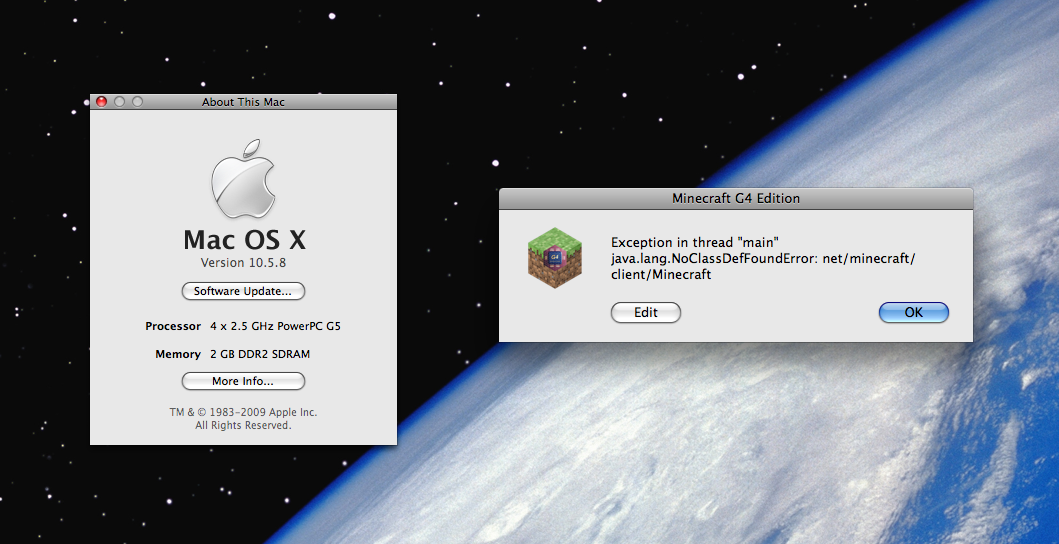1059x544 pixels.
Task: Click the Minecraft grass block icon
Action: (x=554, y=258)
